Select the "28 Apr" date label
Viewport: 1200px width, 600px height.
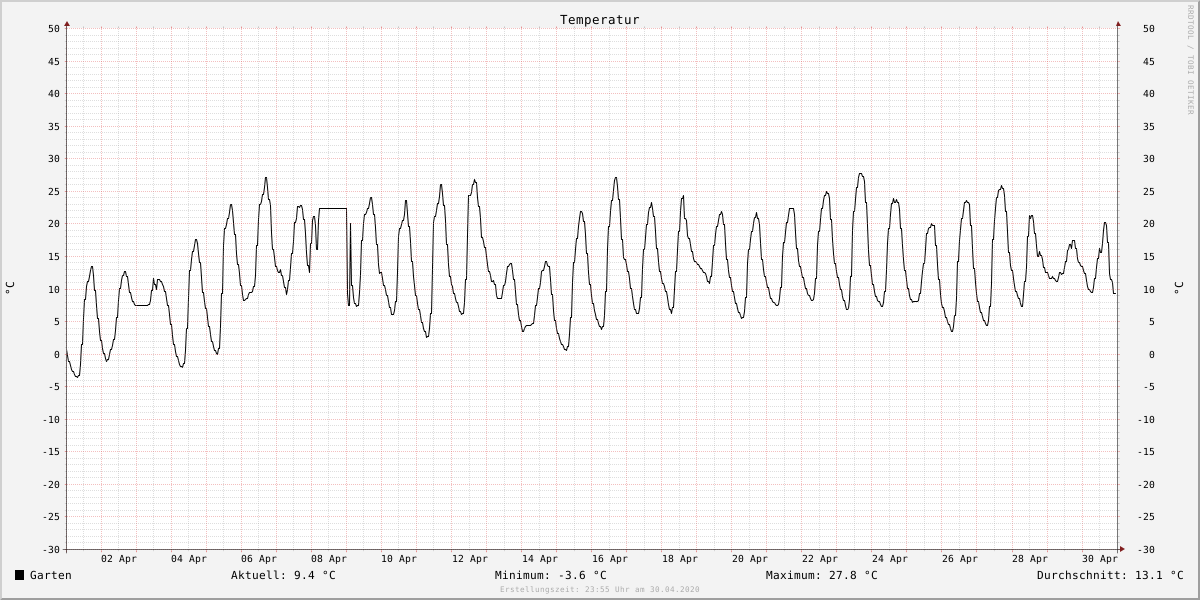(x=1030, y=559)
